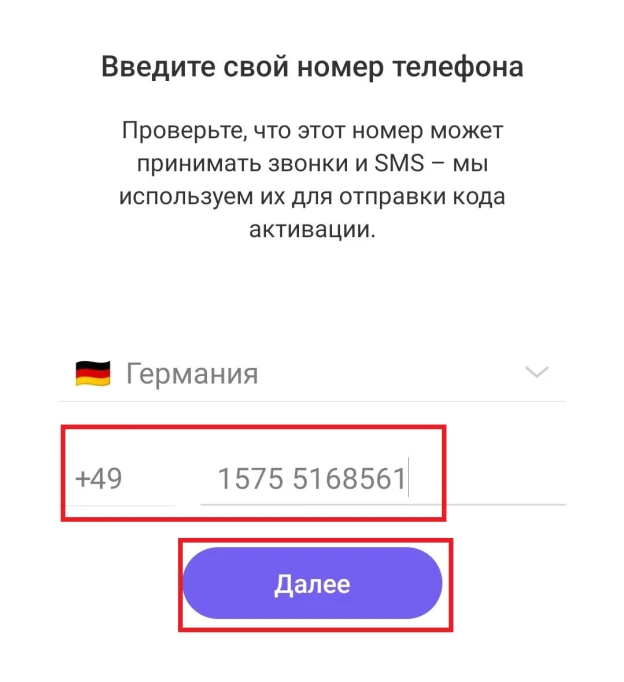The width and height of the screenshot is (624, 682).
Task: Focus the phone number field 1575 5168561
Action: pos(383,478)
